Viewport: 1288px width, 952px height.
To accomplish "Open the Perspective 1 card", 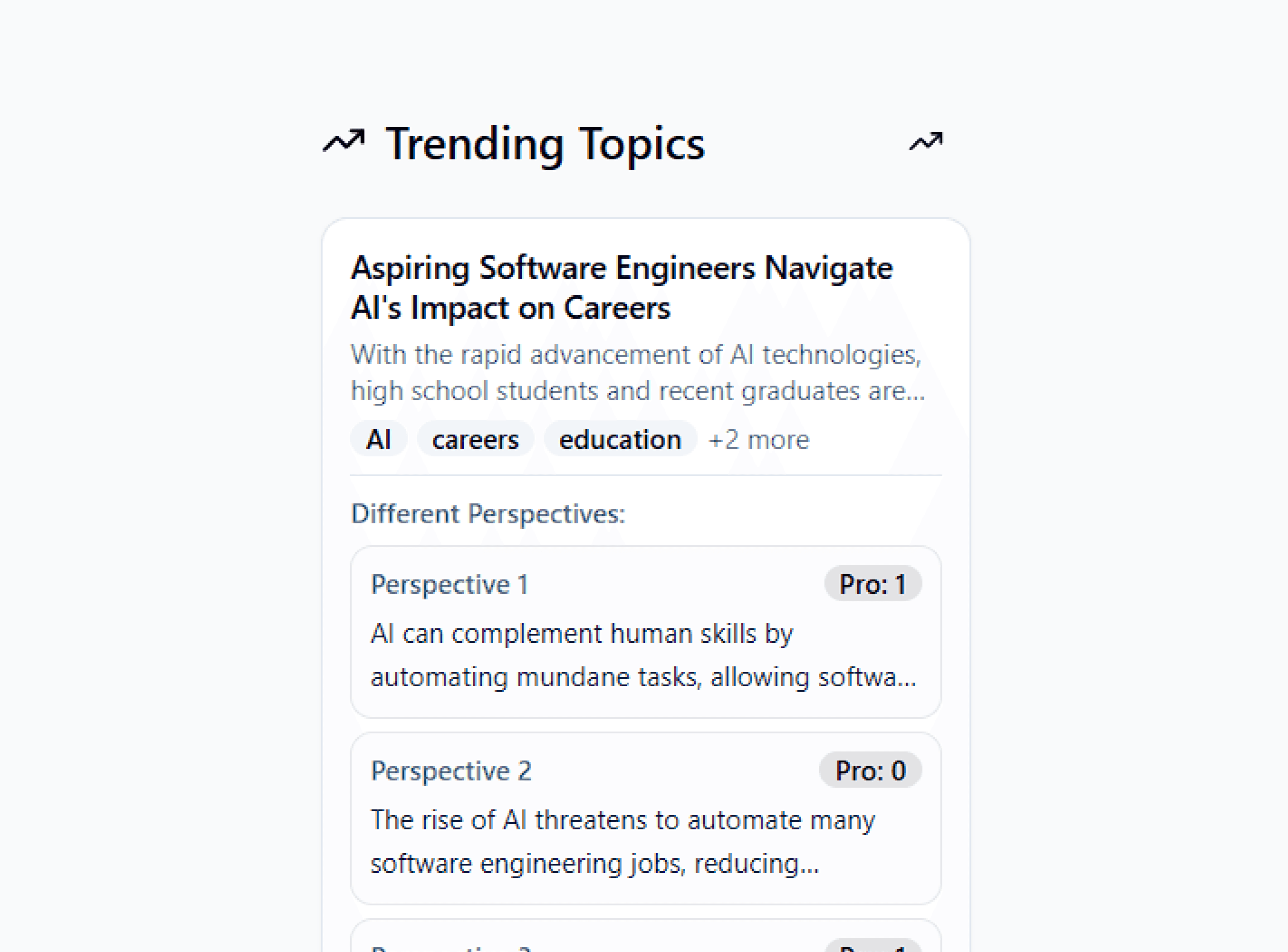I will point(646,632).
